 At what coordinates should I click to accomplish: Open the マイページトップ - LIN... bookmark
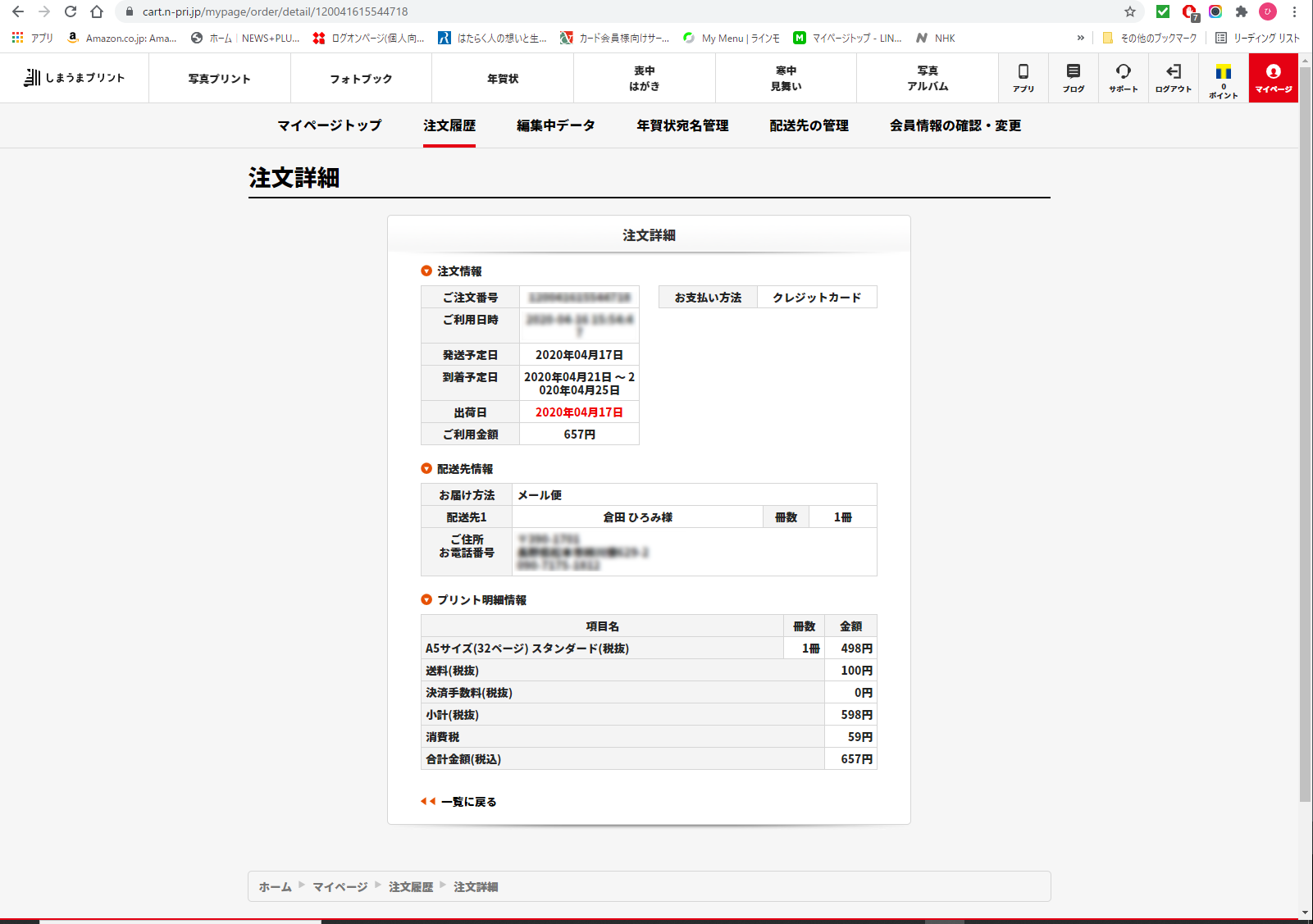848,38
